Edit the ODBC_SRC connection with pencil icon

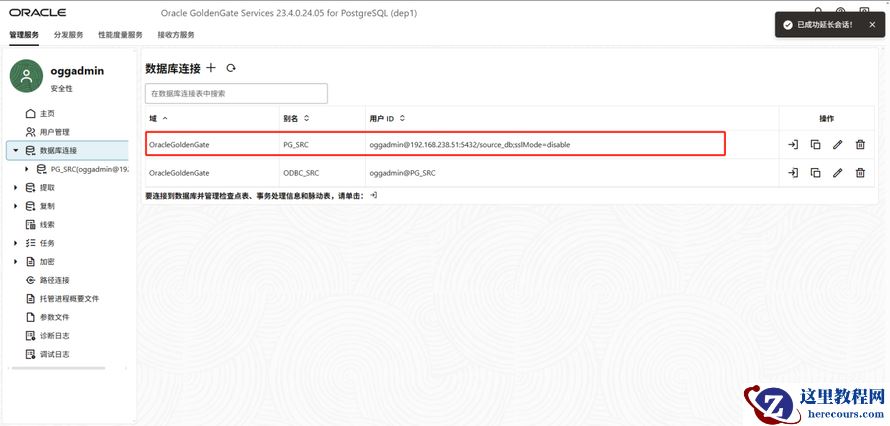point(838,173)
